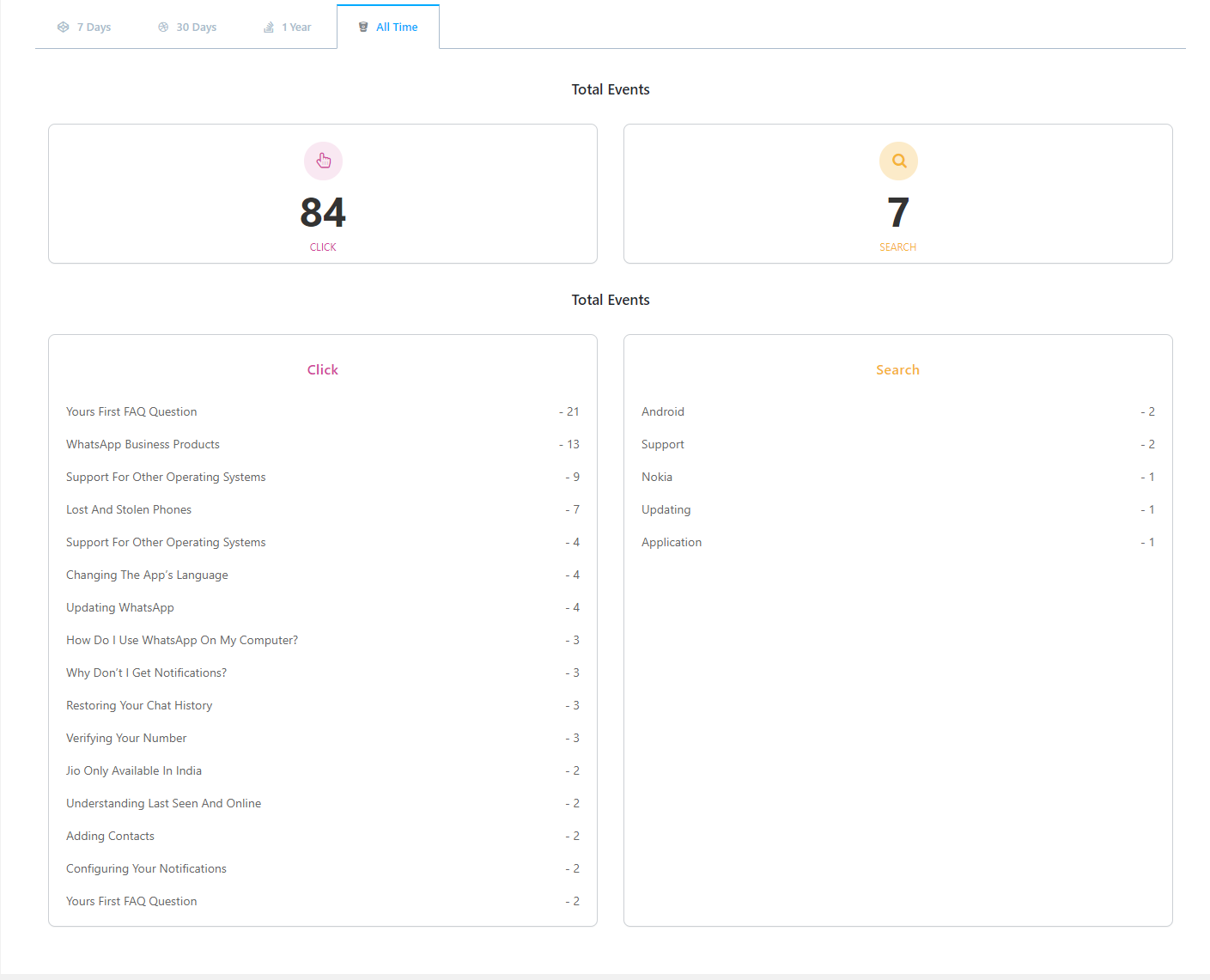Click the Application search term
The image size is (1210, 980).
pos(672,543)
